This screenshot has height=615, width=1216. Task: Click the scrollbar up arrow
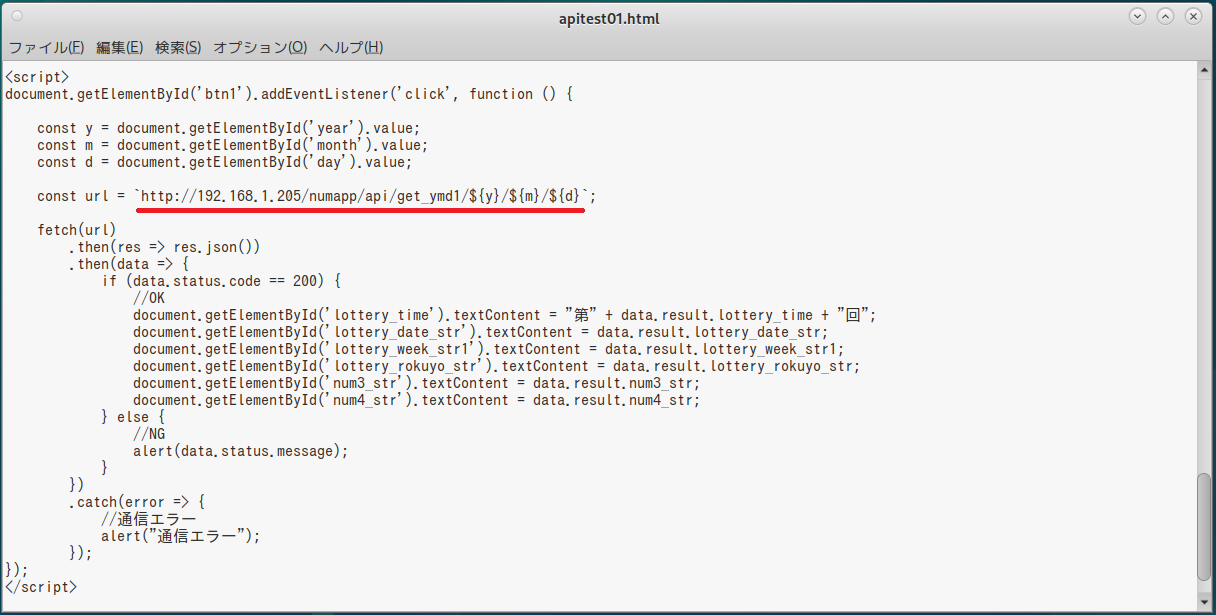point(1204,70)
